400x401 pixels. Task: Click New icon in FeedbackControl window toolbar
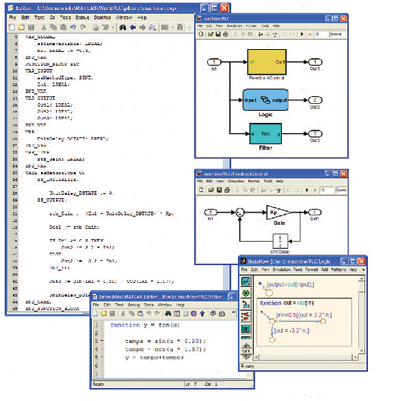[201, 190]
